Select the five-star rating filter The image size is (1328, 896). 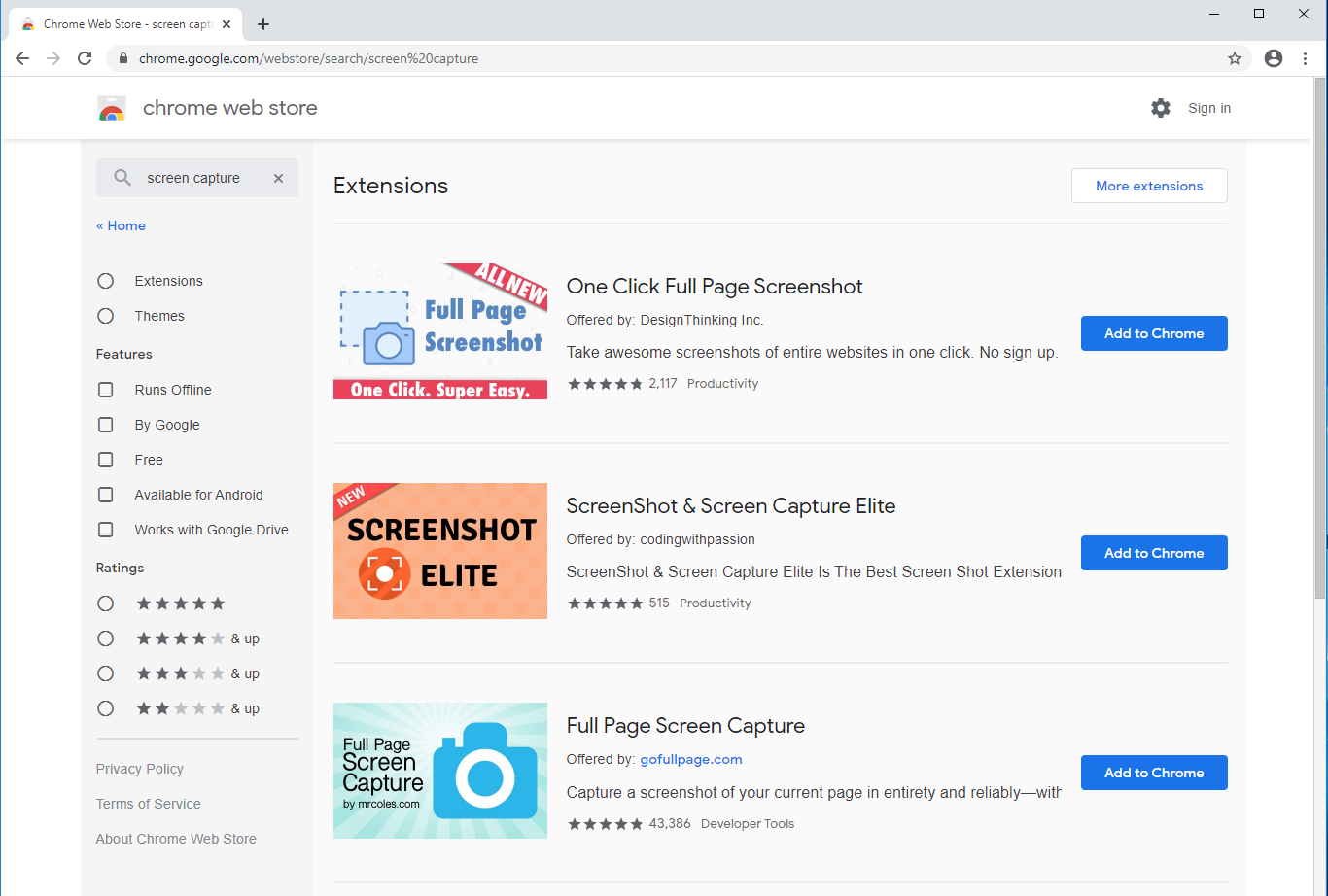point(106,603)
